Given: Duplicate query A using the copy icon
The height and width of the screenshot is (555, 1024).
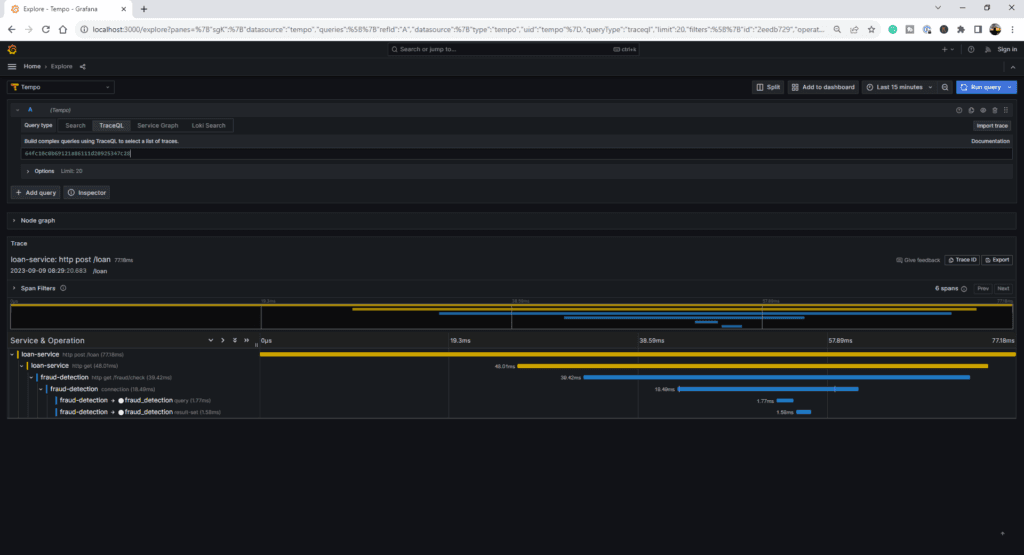Looking at the screenshot, I should 971,110.
